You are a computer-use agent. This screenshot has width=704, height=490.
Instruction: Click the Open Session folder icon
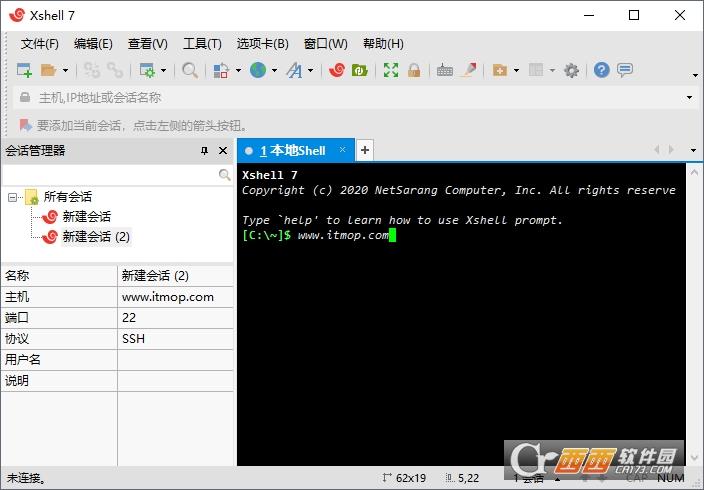48,70
